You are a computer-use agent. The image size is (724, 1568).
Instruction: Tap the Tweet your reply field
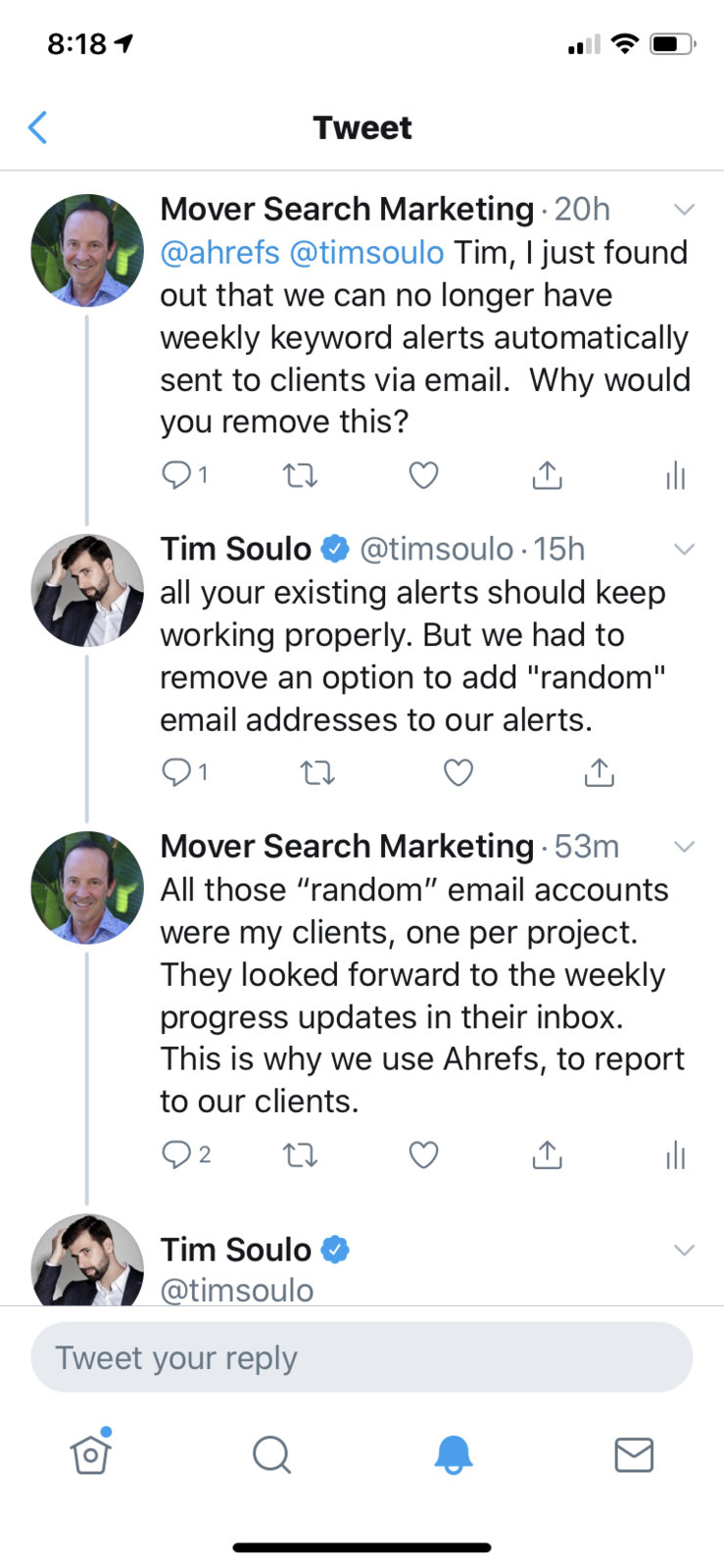click(x=362, y=1357)
